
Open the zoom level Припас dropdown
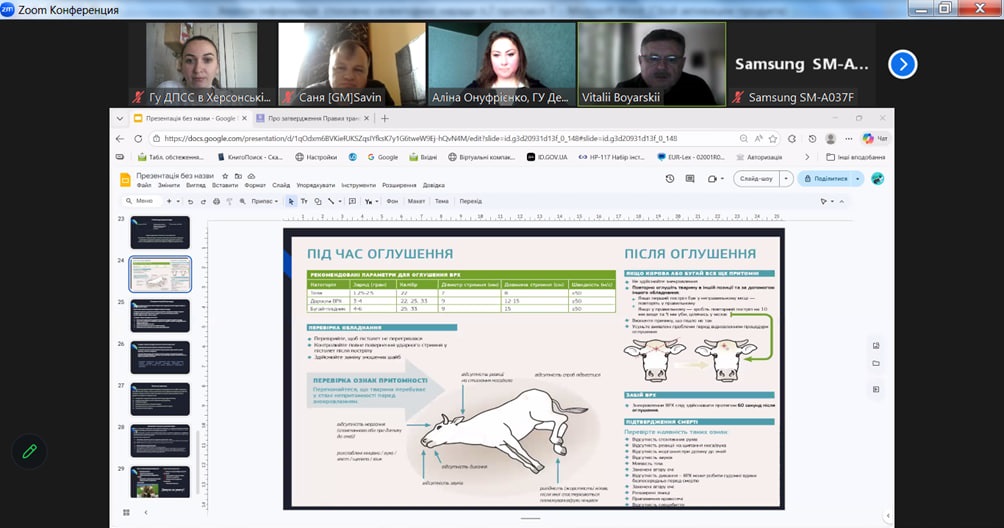(265, 201)
